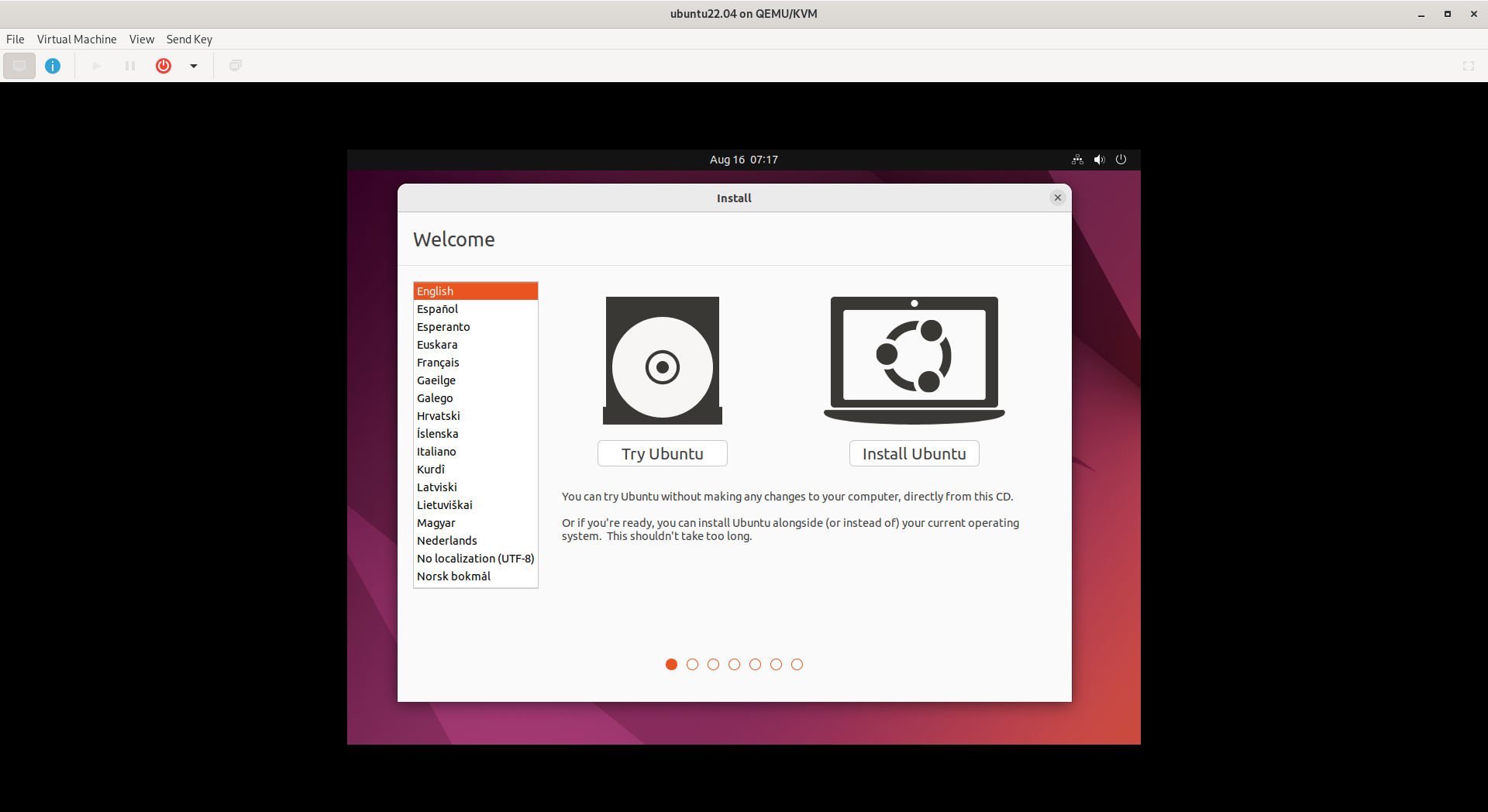Minimize the QEMU/KVM window
This screenshot has height=812, width=1488.
tap(1421, 14)
